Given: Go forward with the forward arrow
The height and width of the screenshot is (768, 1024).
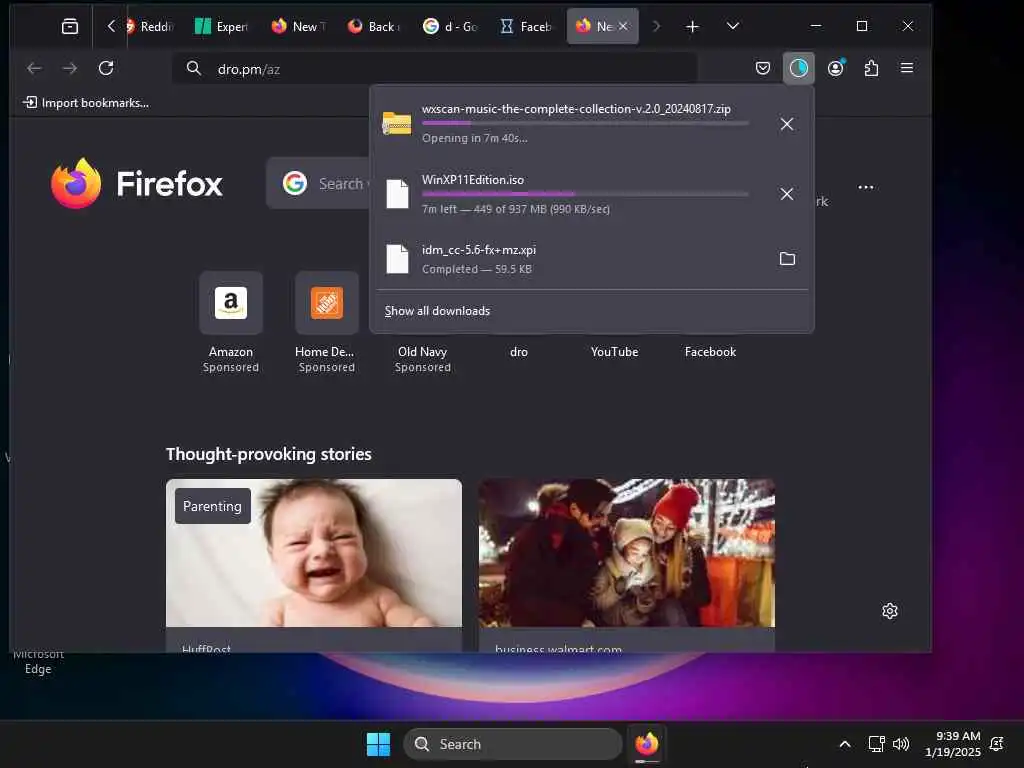Looking at the screenshot, I should [70, 68].
